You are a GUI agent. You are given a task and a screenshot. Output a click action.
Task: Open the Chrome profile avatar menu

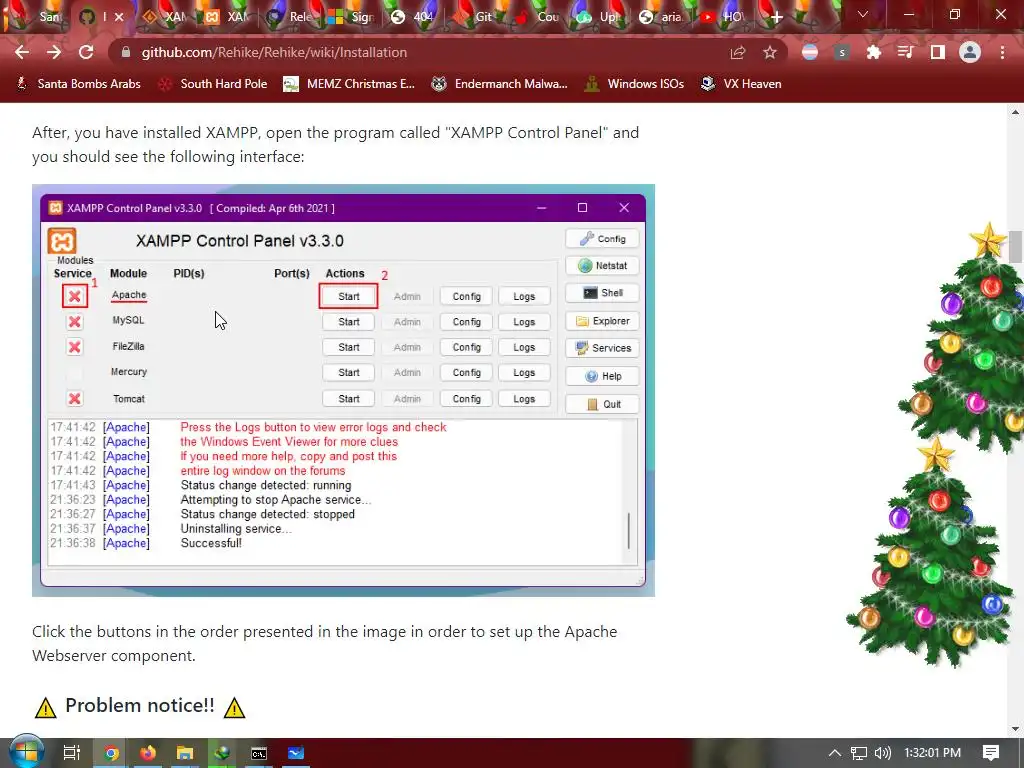point(970,52)
